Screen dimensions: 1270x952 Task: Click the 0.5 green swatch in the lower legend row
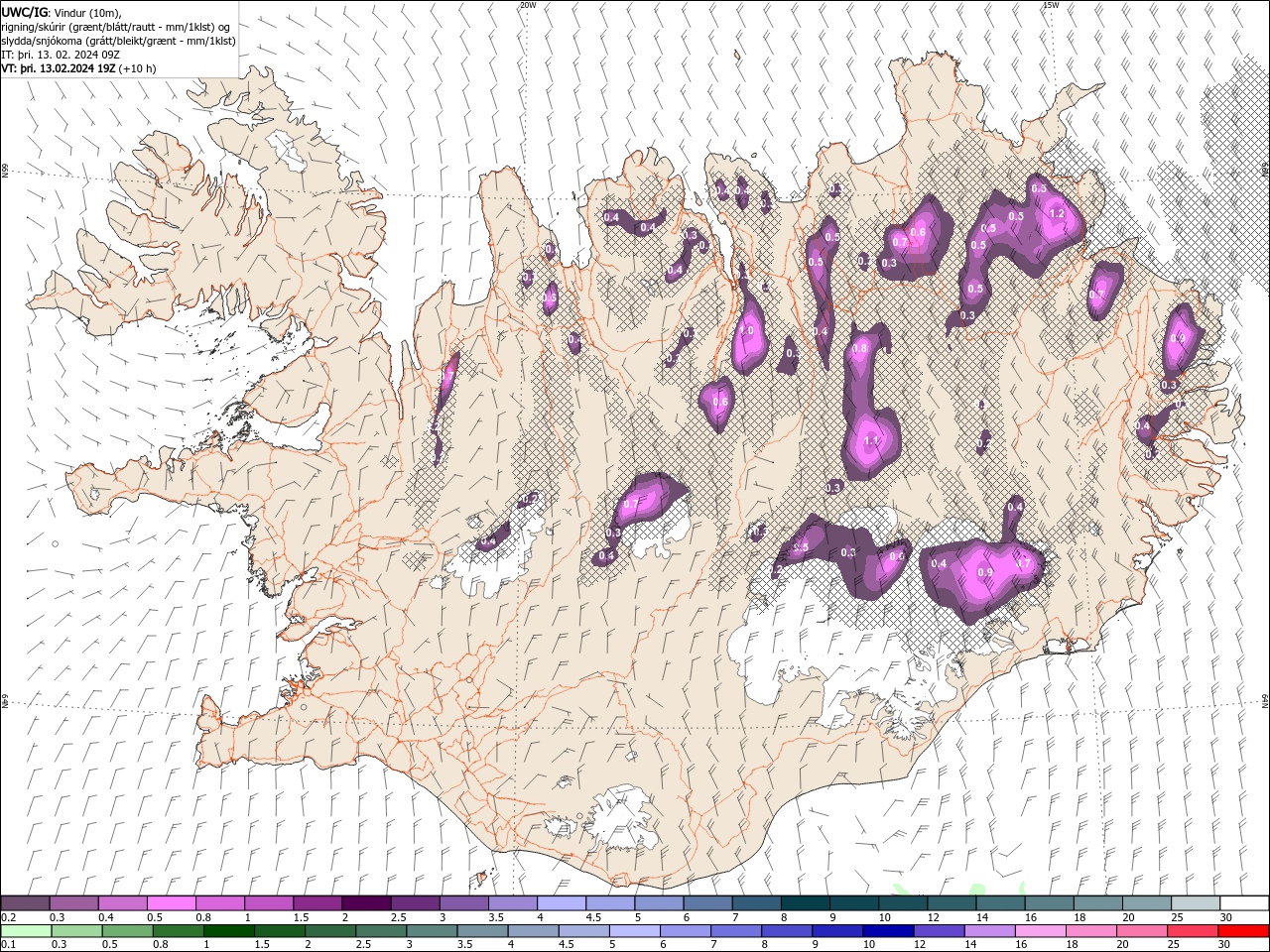[x=127, y=931]
